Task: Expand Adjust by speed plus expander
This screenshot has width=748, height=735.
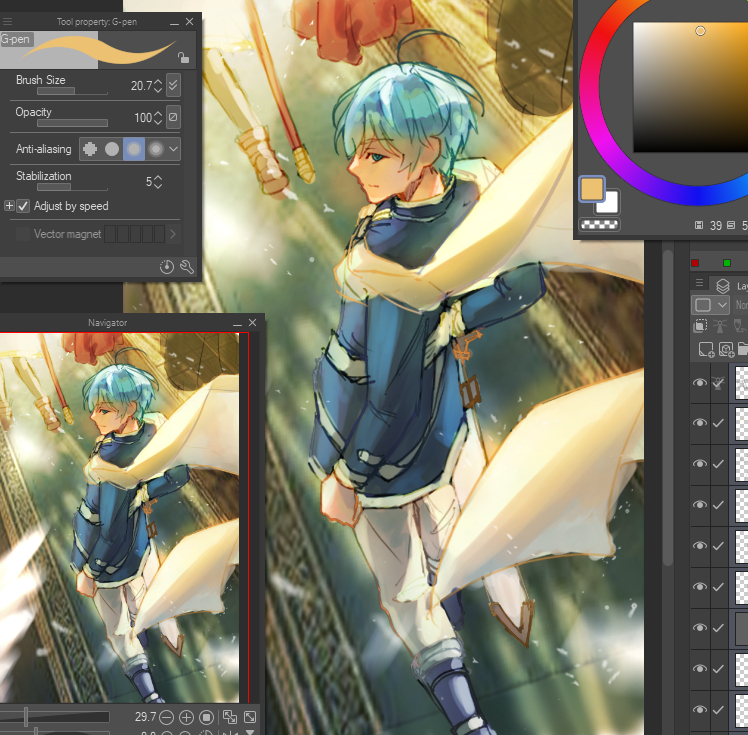Action: click(x=9, y=206)
